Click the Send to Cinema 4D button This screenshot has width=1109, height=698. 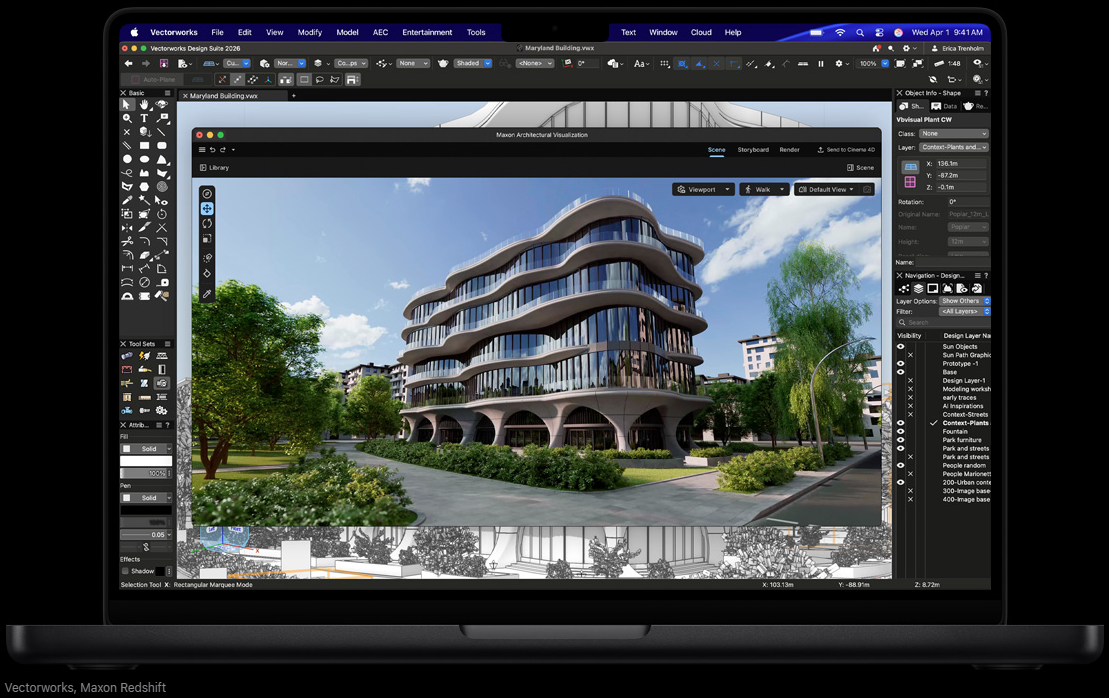(x=845, y=150)
